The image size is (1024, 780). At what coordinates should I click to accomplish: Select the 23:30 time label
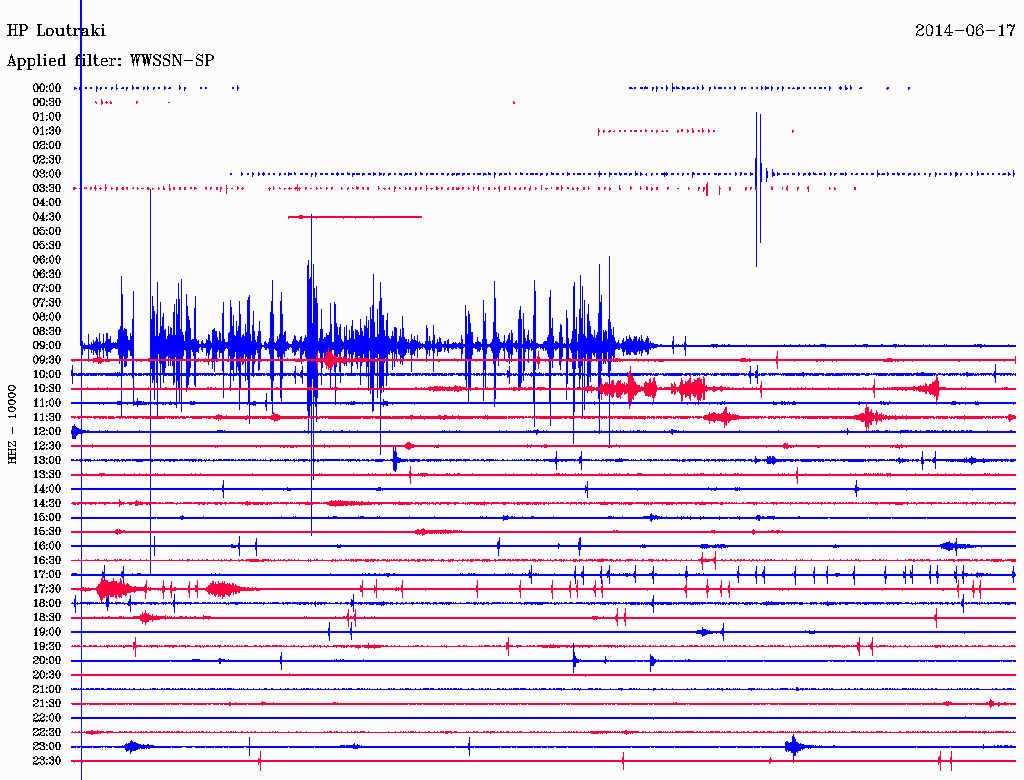(x=47, y=761)
